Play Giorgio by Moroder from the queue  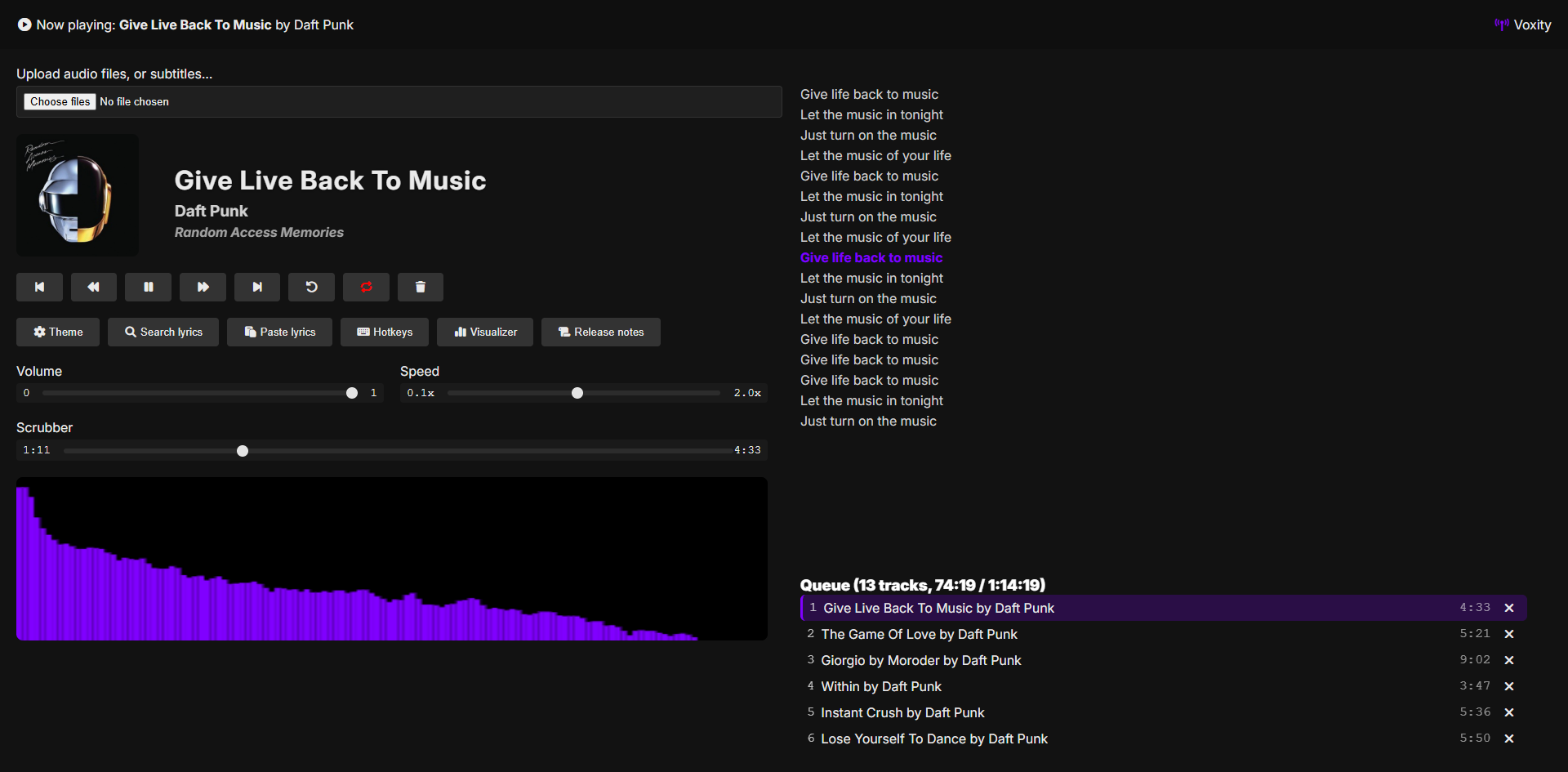(x=920, y=660)
